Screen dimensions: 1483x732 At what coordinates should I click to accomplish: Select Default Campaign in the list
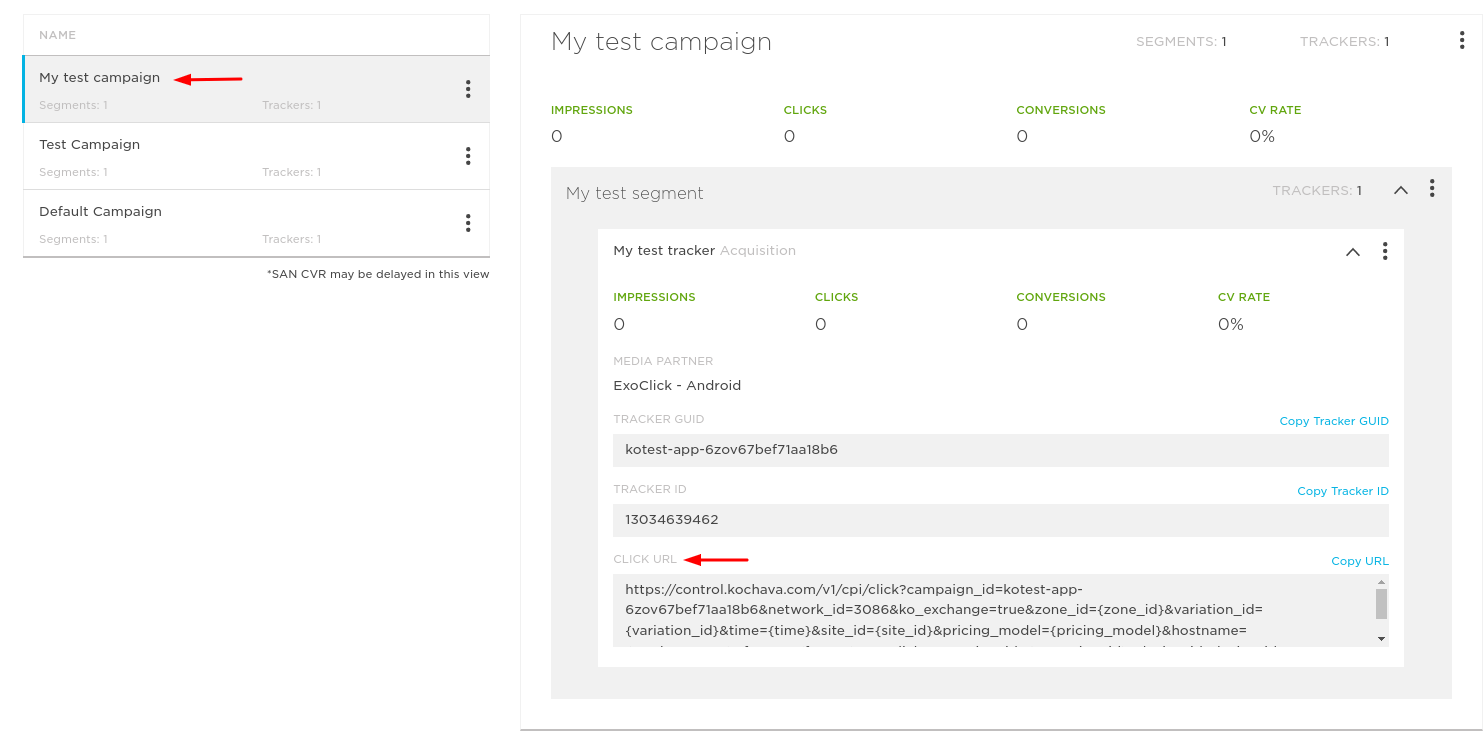coord(100,212)
